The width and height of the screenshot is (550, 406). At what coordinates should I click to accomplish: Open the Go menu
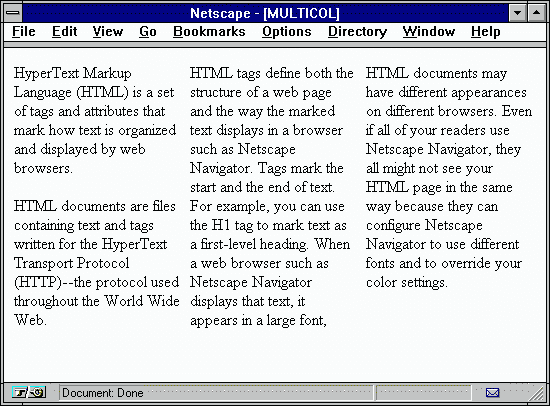148,32
